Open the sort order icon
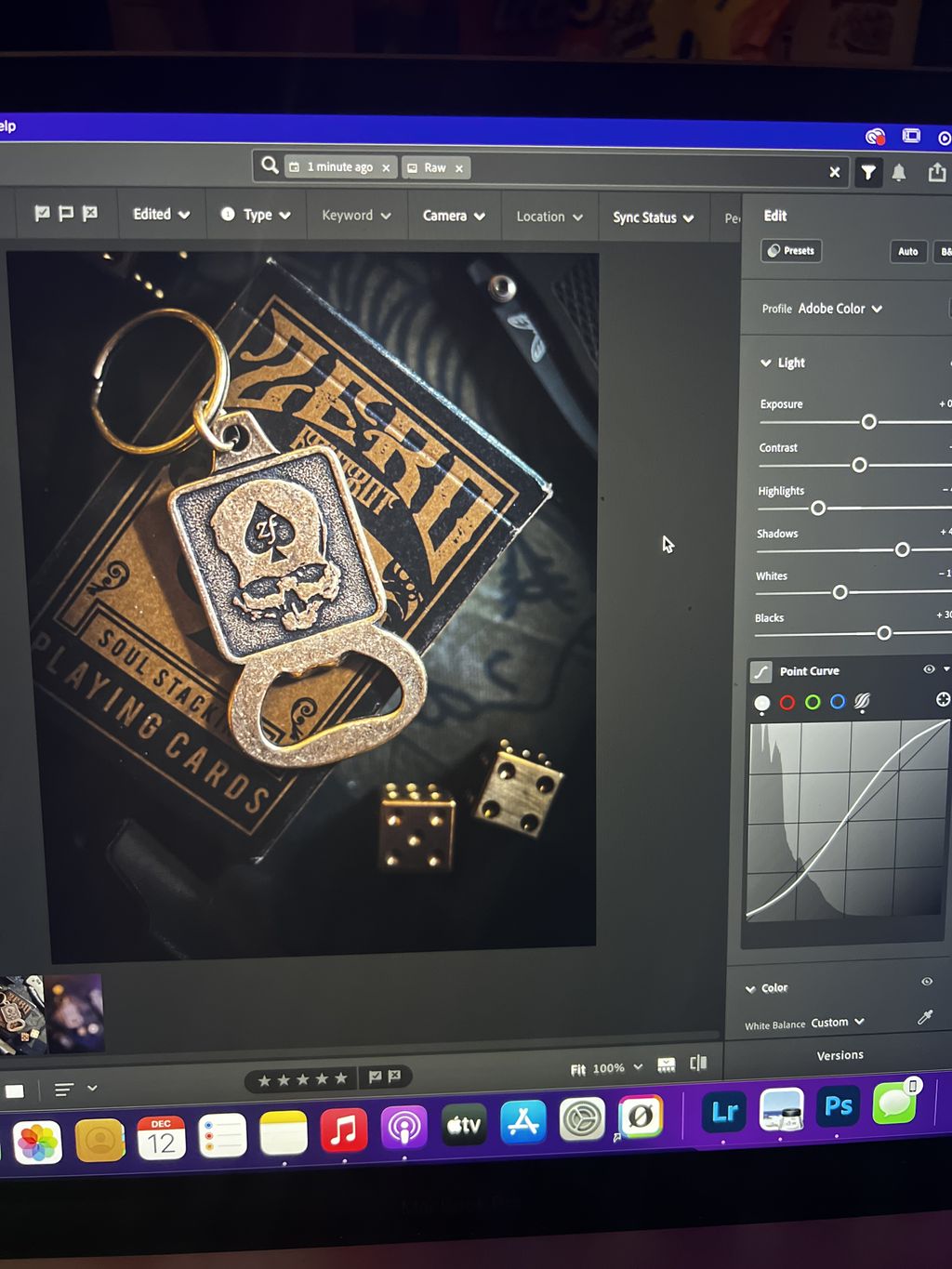Viewport: 952px width, 1269px height. 64,1090
